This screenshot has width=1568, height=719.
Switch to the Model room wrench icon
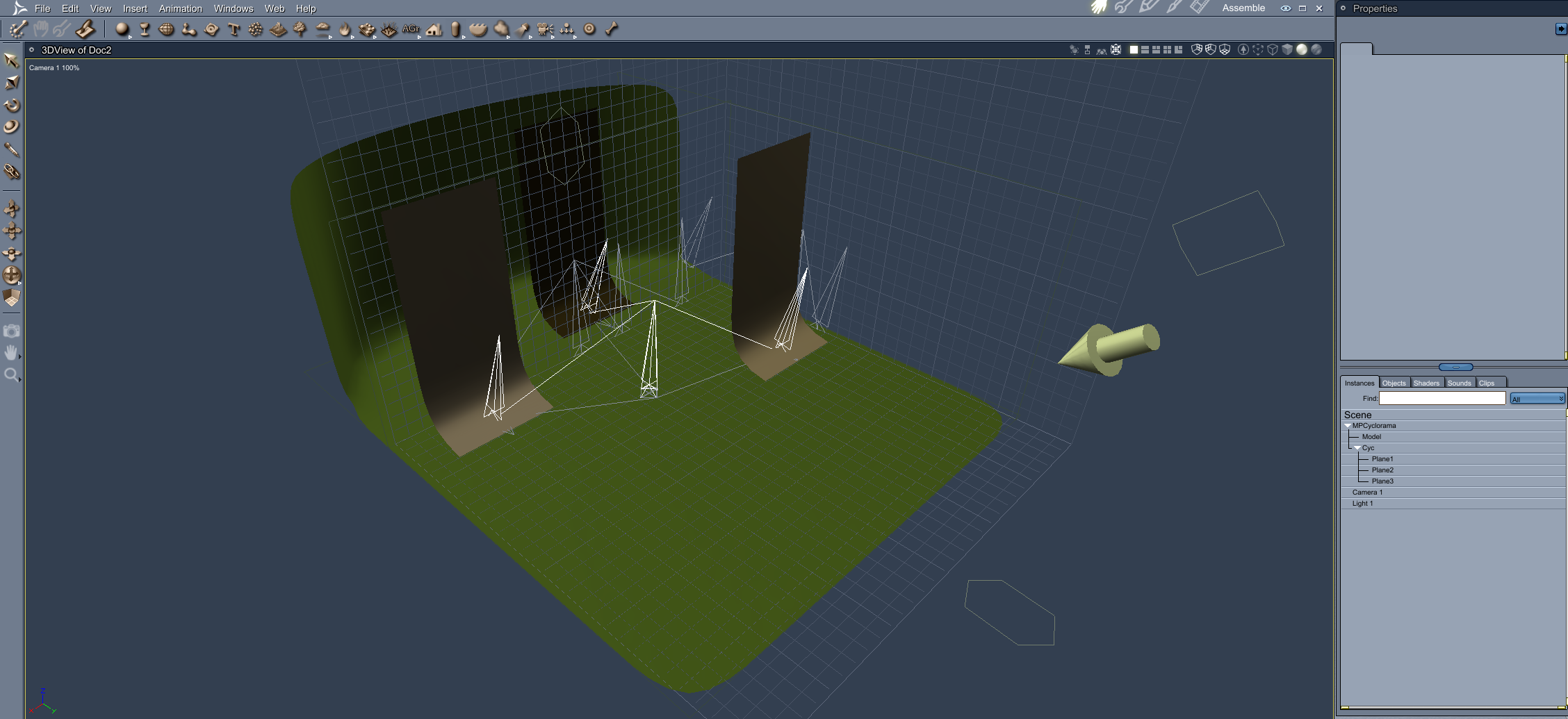[1124, 8]
